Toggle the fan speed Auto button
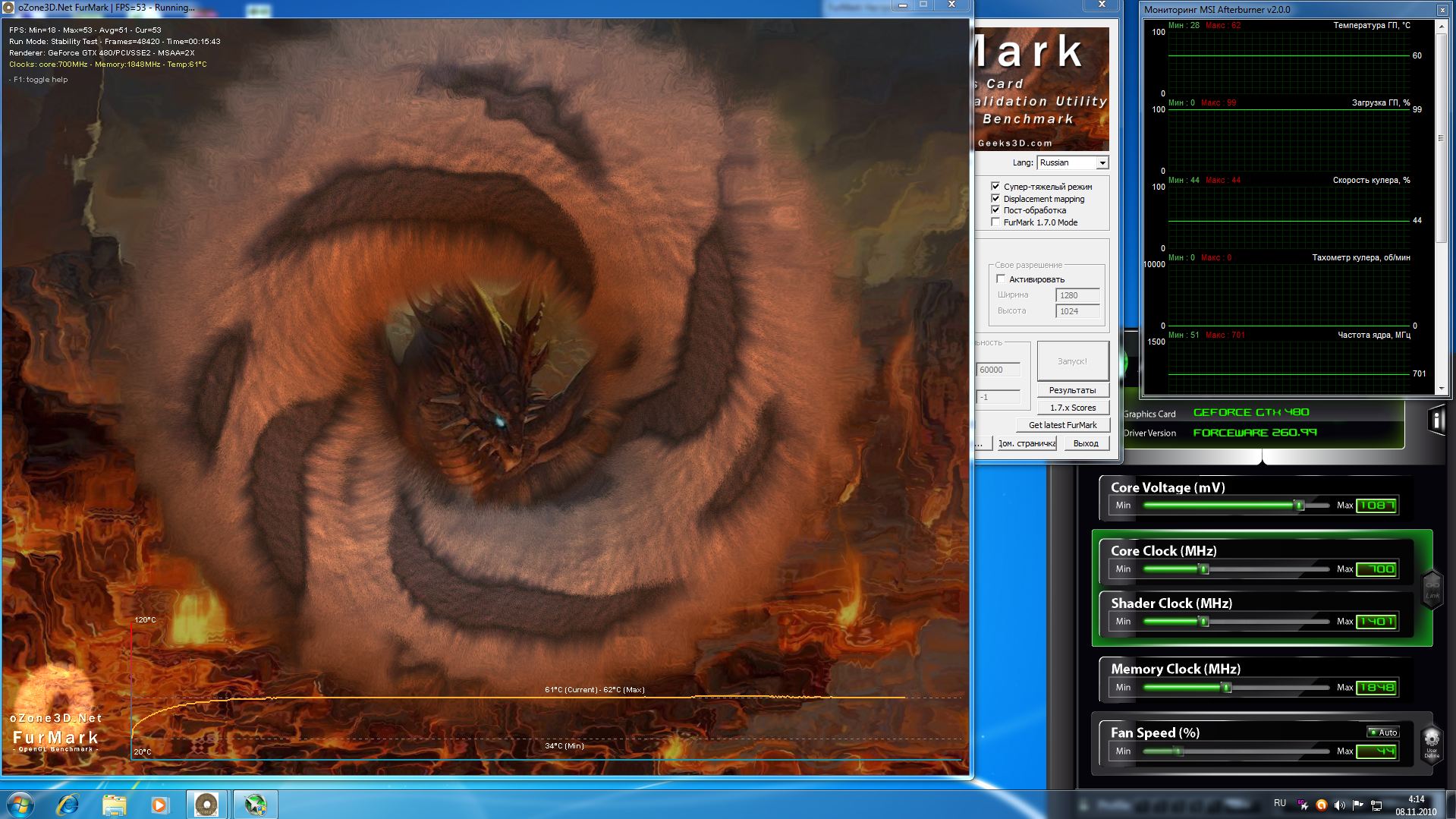The width and height of the screenshot is (1456, 819). point(1383,732)
